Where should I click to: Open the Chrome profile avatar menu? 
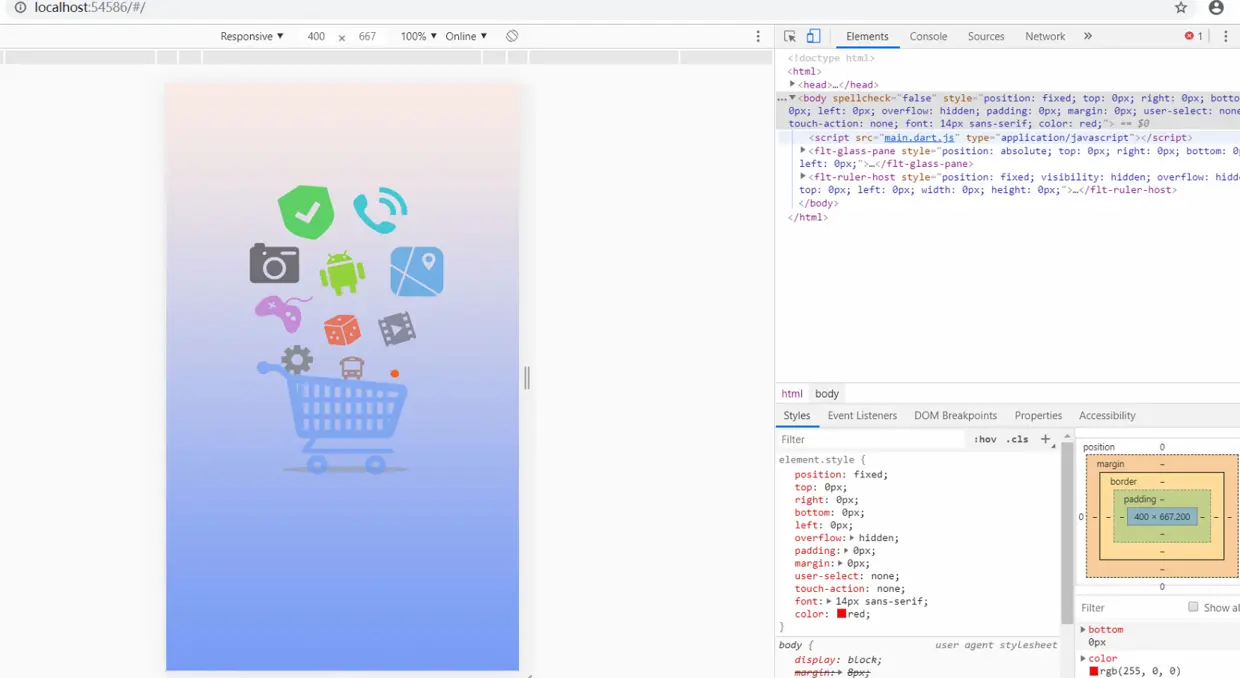pos(1216,8)
